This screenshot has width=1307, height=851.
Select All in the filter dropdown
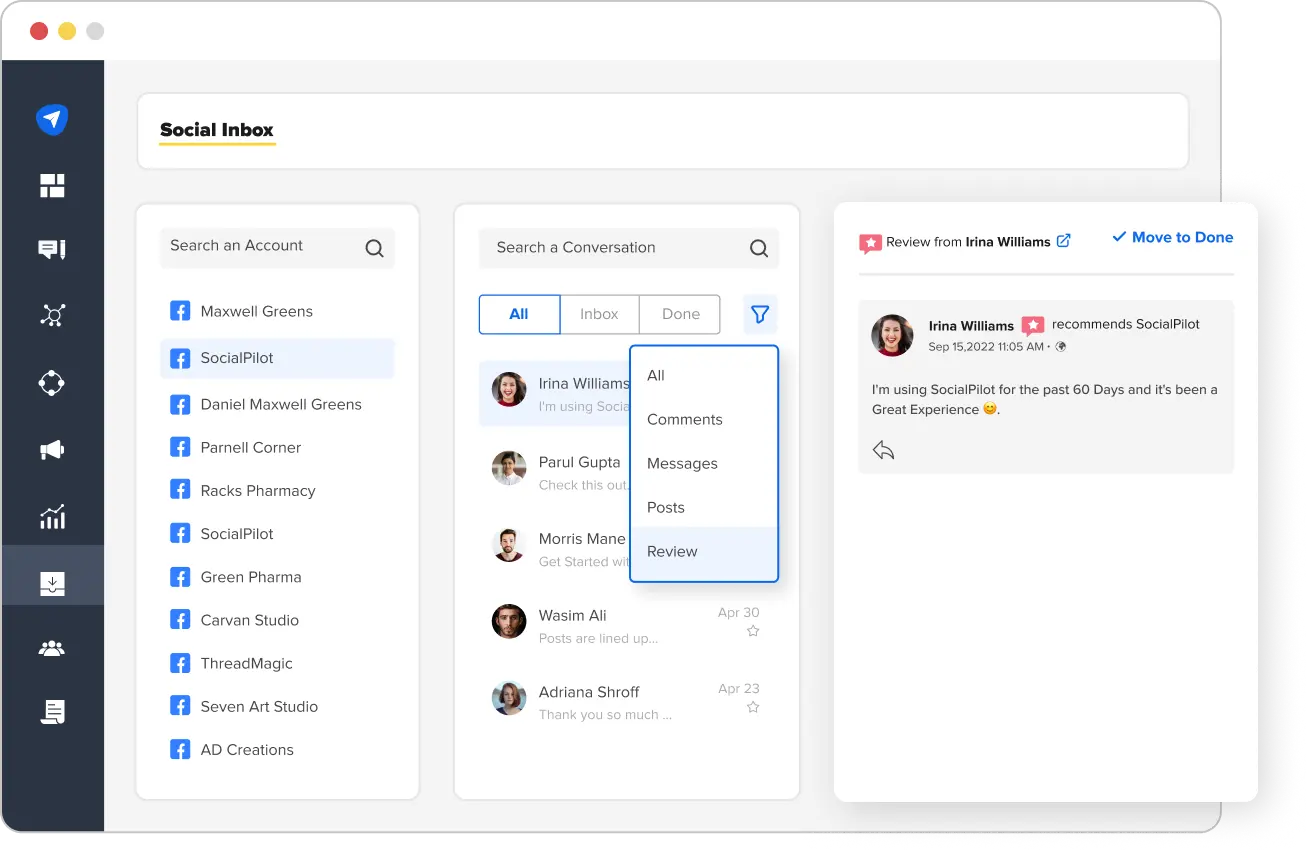pyautogui.click(x=704, y=375)
